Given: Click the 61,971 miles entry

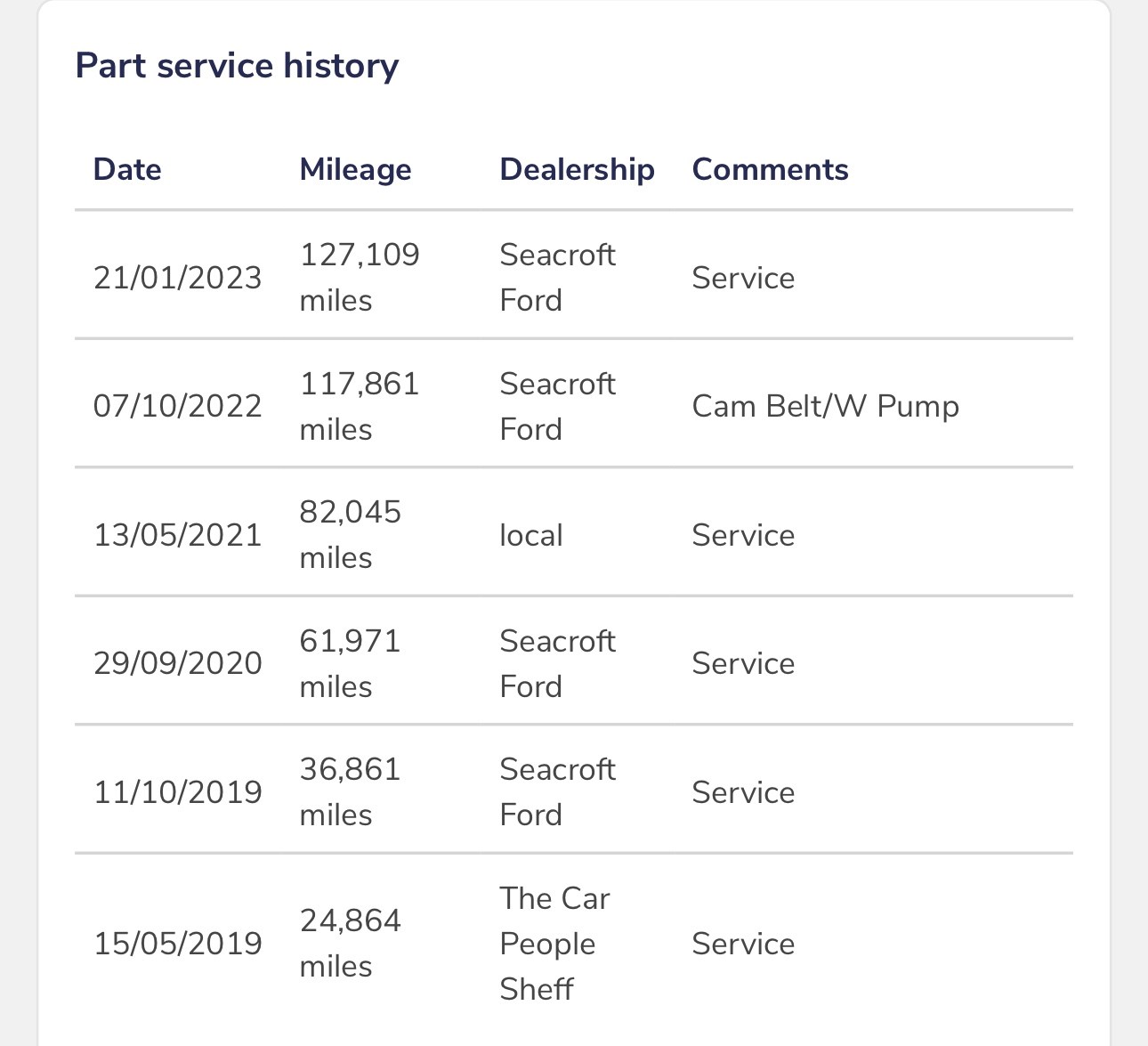Looking at the screenshot, I should [351, 663].
